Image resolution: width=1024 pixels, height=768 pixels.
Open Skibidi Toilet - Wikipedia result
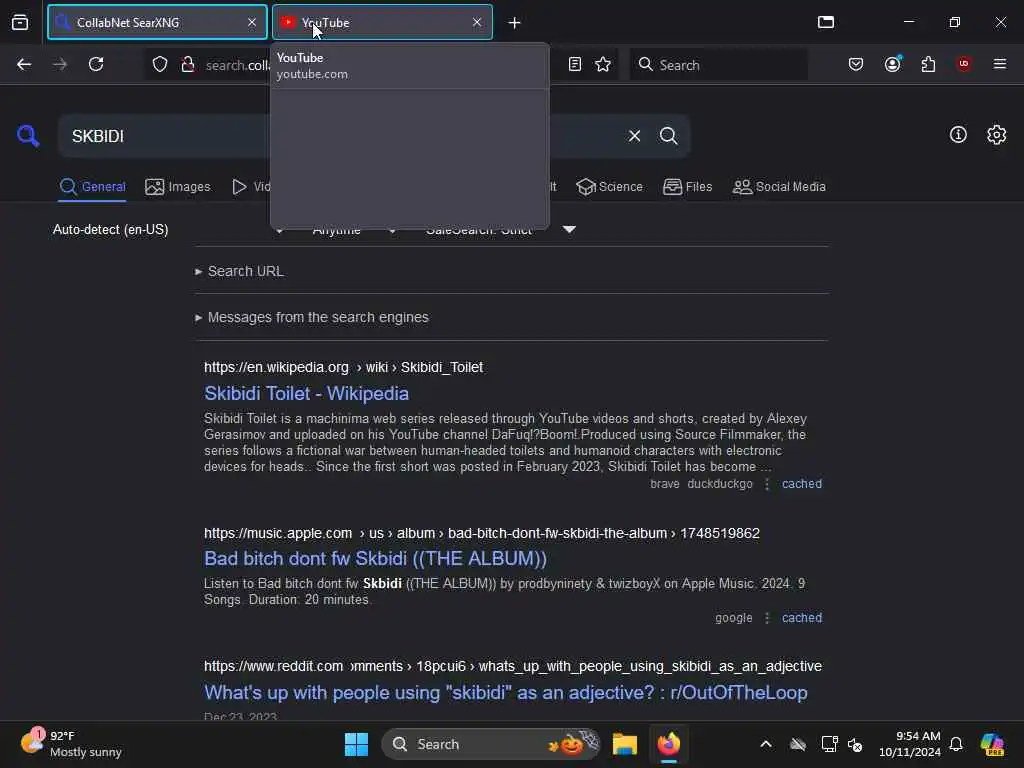coord(306,393)
